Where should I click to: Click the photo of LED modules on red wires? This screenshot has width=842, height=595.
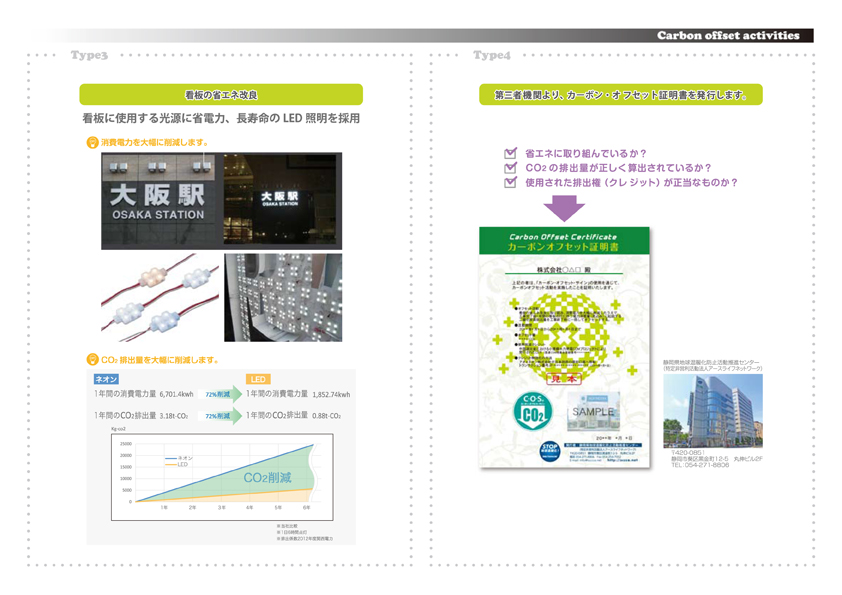coord(160,298)
